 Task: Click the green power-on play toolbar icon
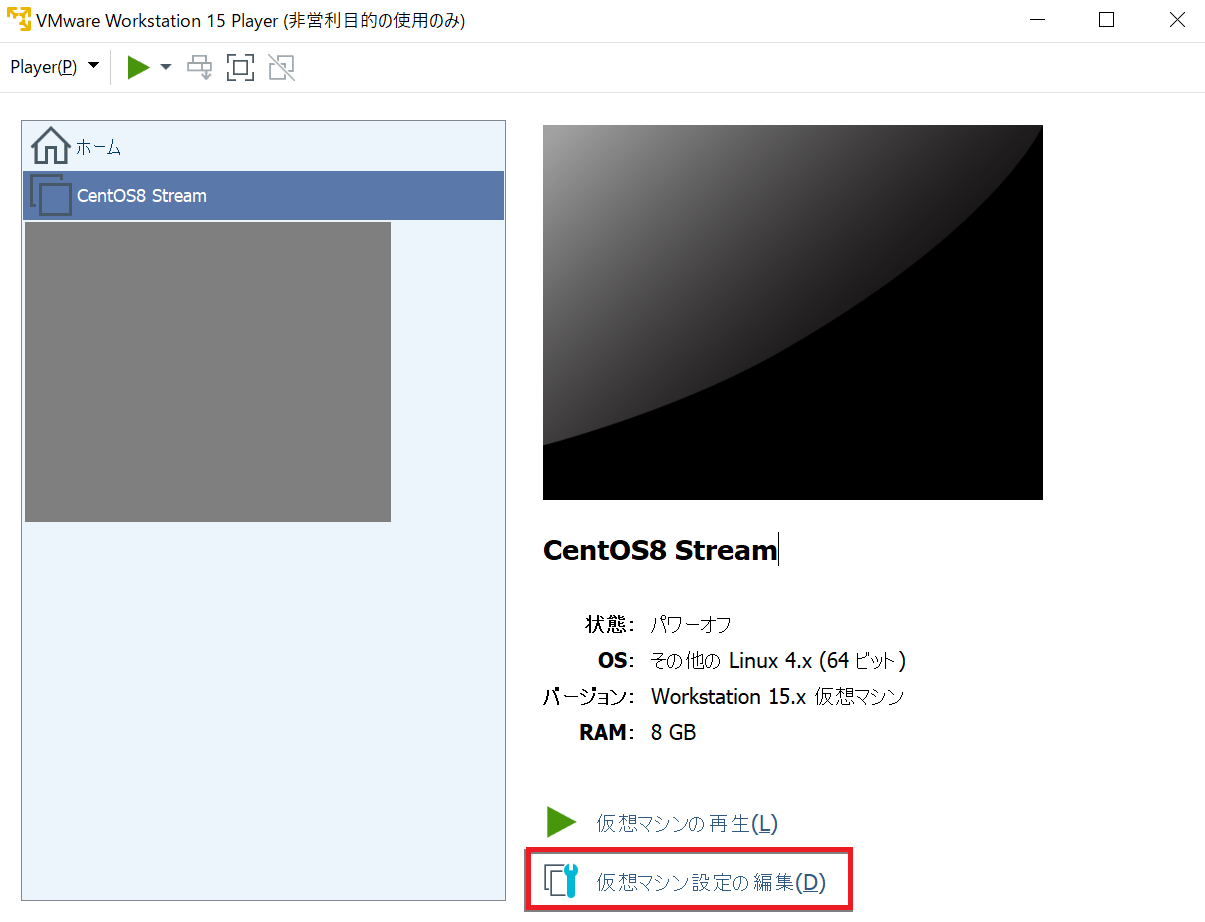tap(138, 68)
